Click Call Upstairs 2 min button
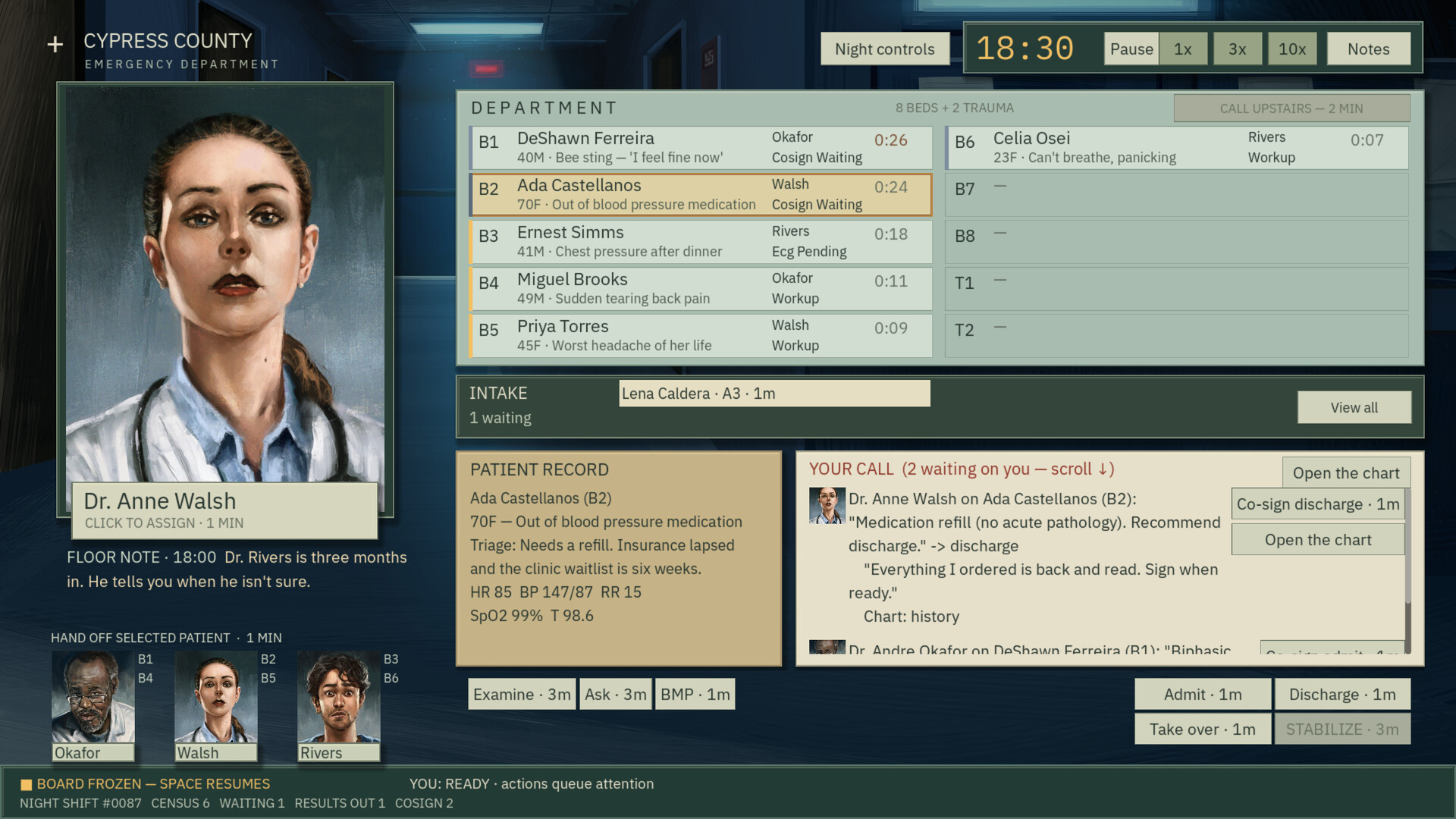 click(x=1291, y=108)
